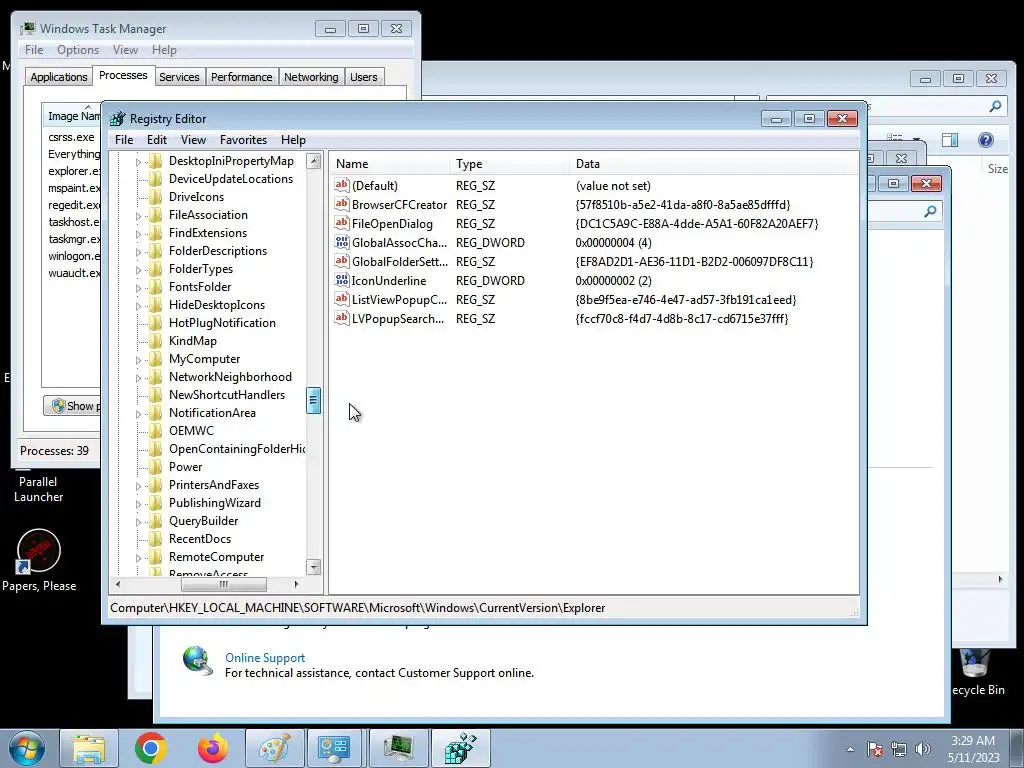The image size is (1024, 768).
Task: Switch to Task Manager Performance tab
Action: point(241,77)
